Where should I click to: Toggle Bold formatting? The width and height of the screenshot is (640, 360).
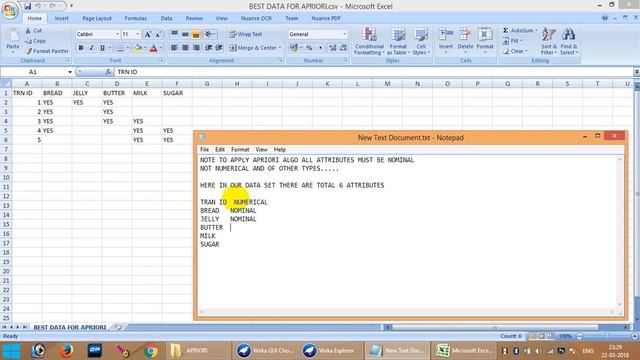(81, 48)
